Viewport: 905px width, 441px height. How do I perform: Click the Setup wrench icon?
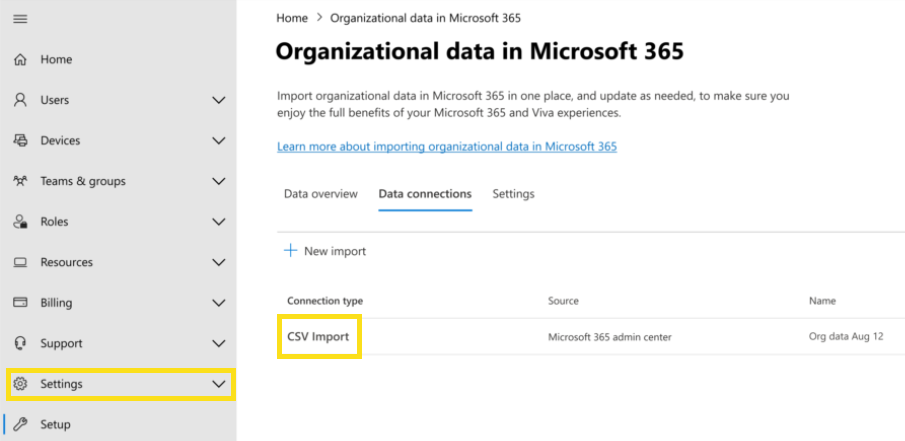tap(20, 424)
